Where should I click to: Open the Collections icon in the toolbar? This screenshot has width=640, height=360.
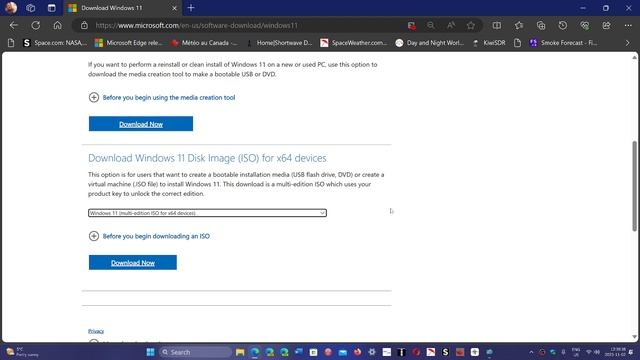click(x=541, y=25)
